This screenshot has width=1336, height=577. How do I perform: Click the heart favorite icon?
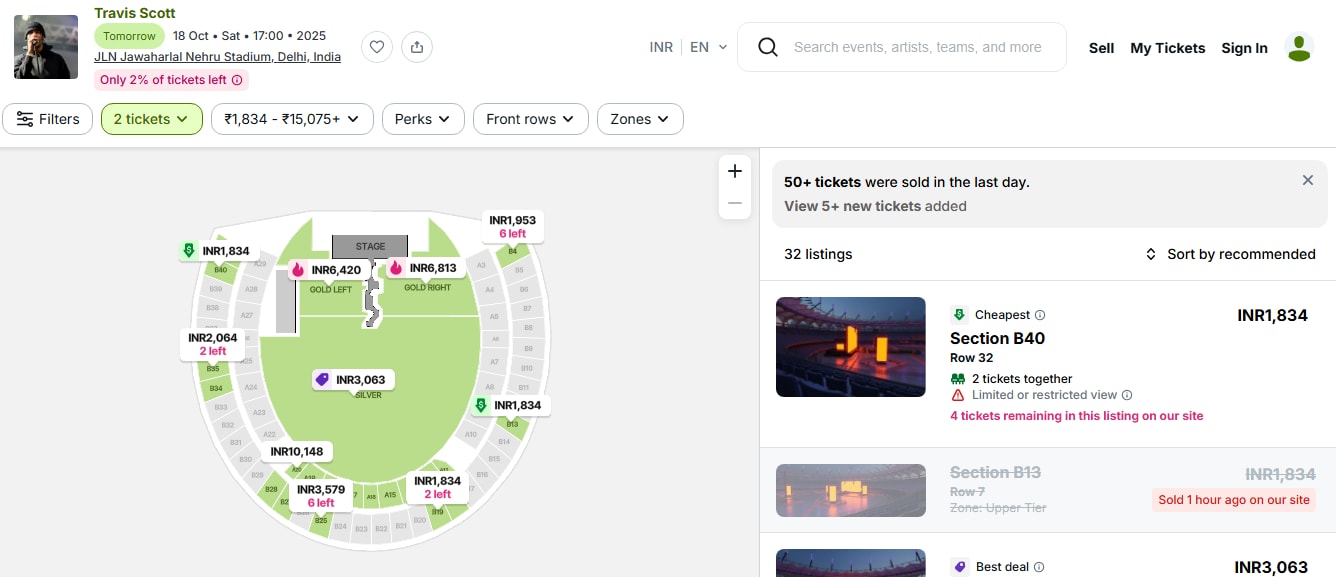pyautogui.click(x=377, y=47)
